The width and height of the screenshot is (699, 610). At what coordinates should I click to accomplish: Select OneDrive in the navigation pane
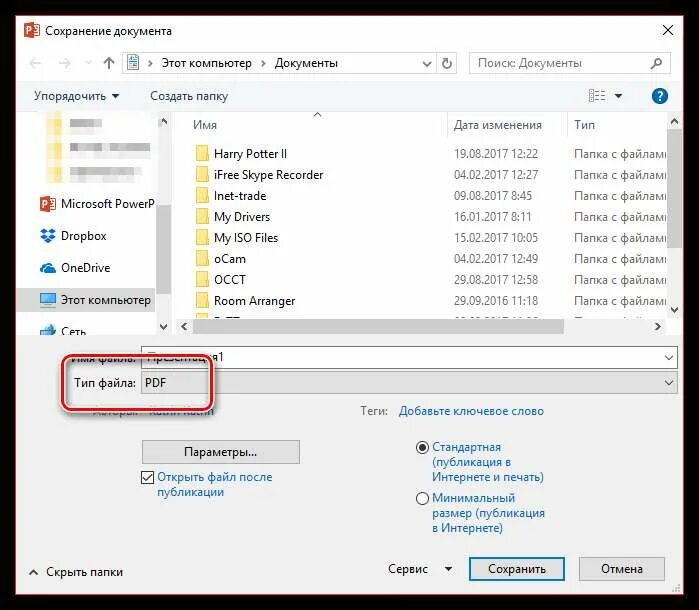75,268
